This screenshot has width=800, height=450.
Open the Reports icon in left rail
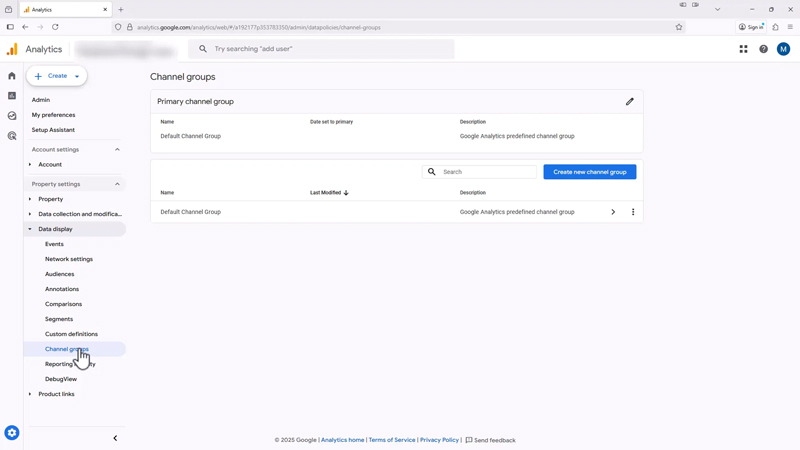12,96
